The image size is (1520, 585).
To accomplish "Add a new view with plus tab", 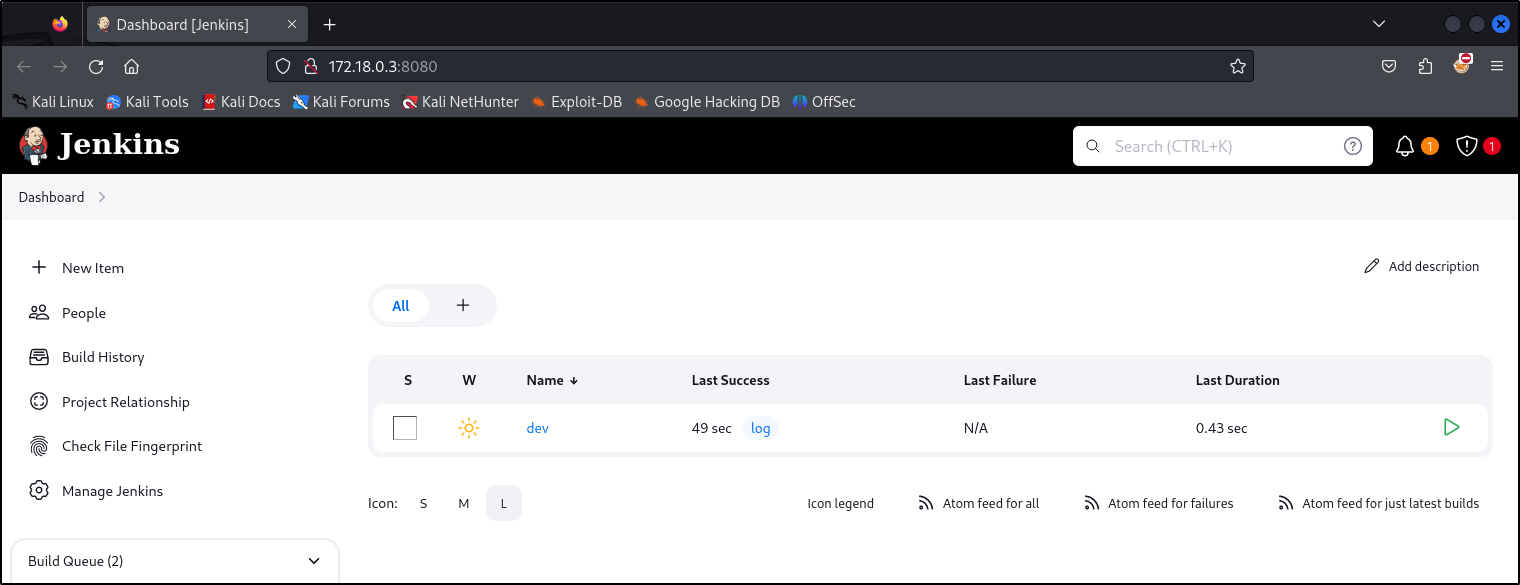I will [x=462, y=306].
